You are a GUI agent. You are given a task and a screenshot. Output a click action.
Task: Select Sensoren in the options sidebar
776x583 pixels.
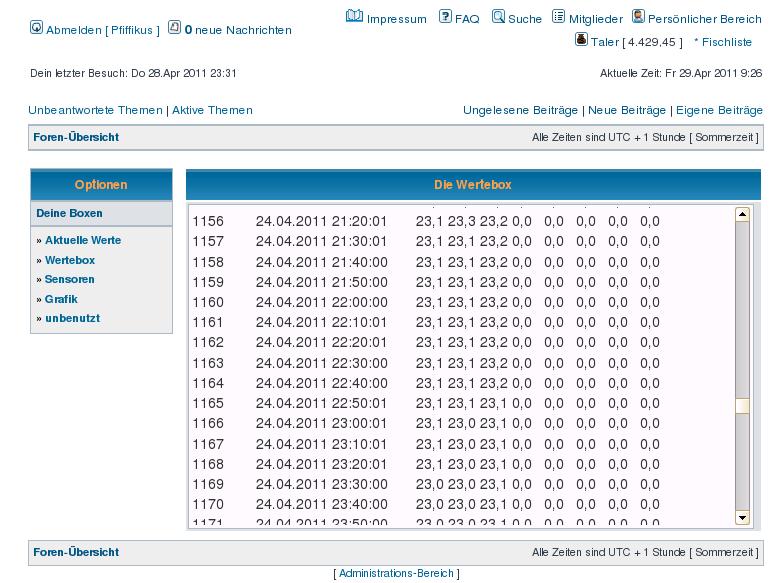[x=70, y=280]
